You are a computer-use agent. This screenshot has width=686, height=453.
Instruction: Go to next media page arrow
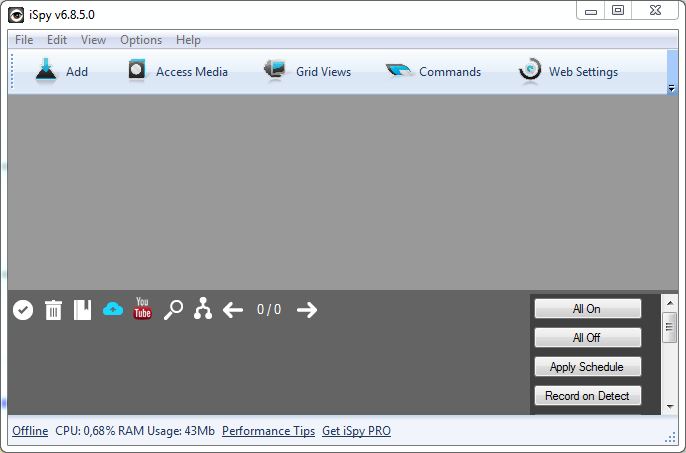tap(307, 310)
